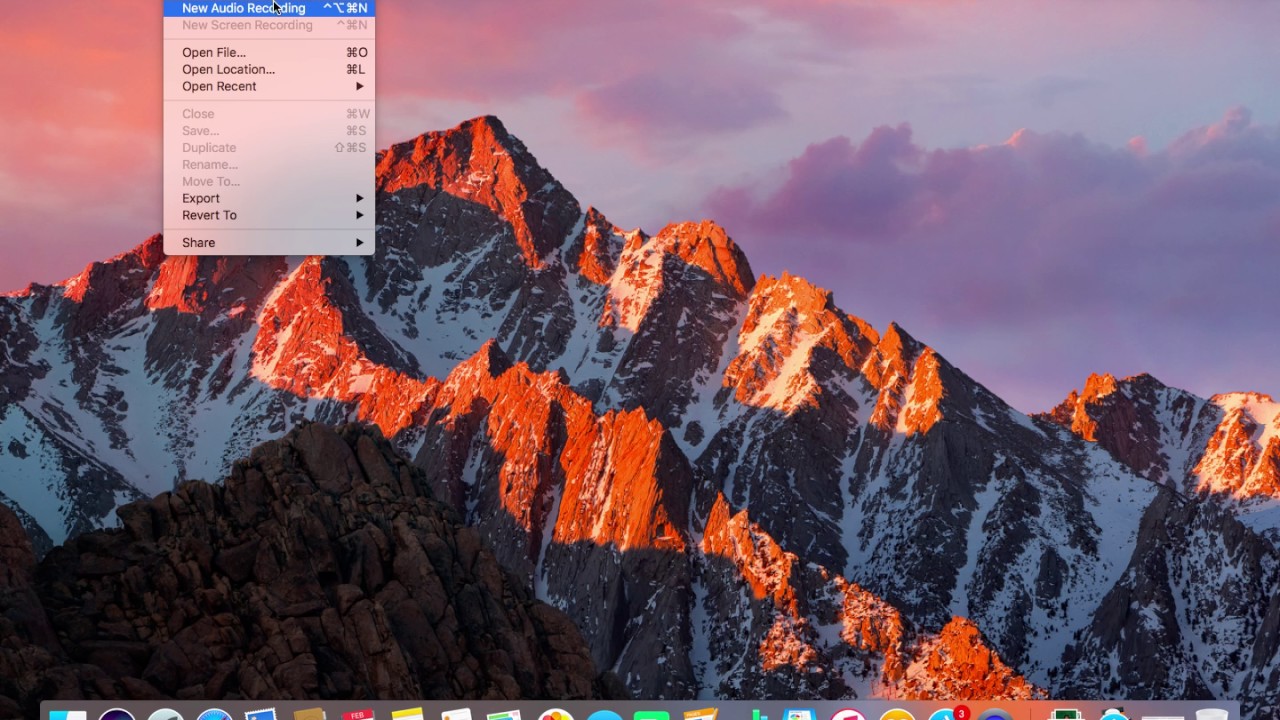
Task: Click the greyed Rename... menu item
Action: point(269,164)
